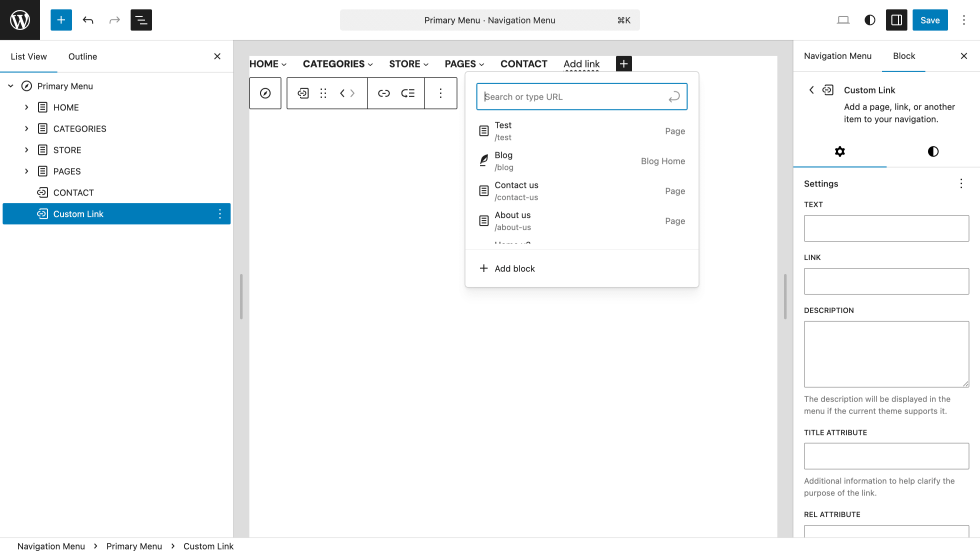Expand the CATEGORIES tree item
980x554 pixels.
coord(27,129)
